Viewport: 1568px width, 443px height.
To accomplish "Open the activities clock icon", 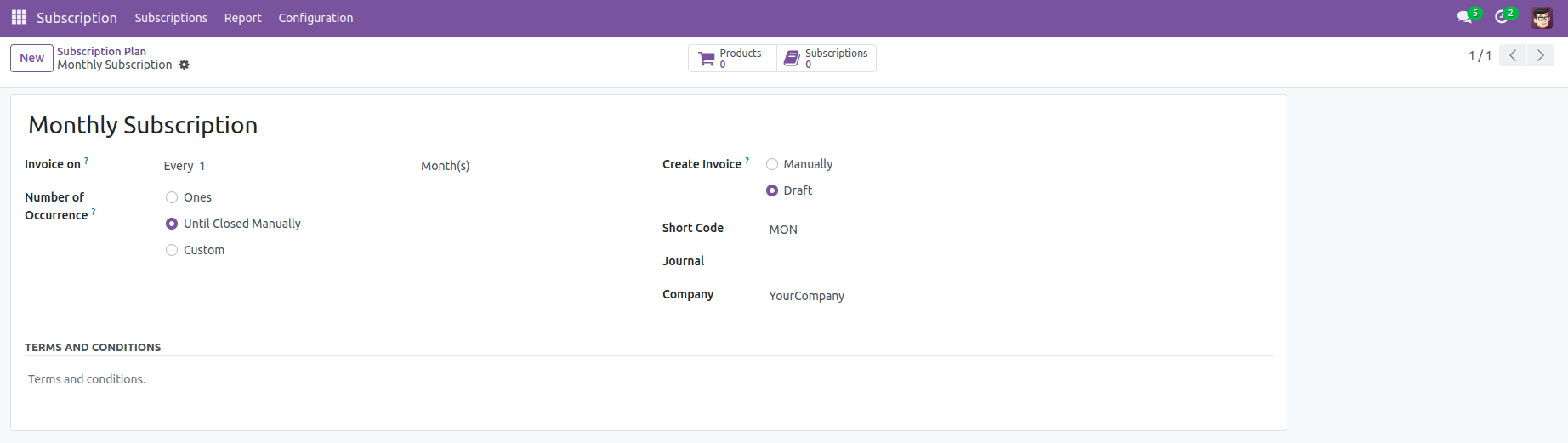I will pyautogui.click(x=1502, y=17).
